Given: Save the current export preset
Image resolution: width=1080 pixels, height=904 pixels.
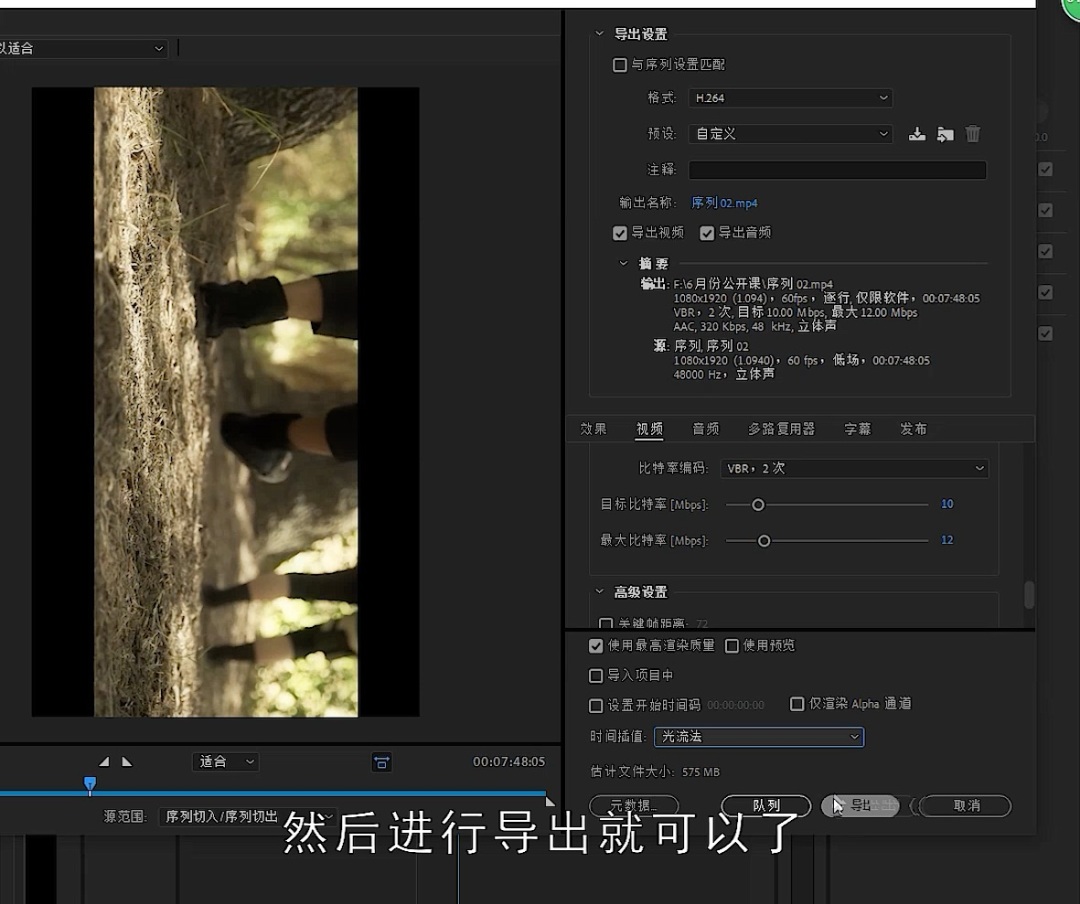Looking at the screenshot, I should pos(918,133).
